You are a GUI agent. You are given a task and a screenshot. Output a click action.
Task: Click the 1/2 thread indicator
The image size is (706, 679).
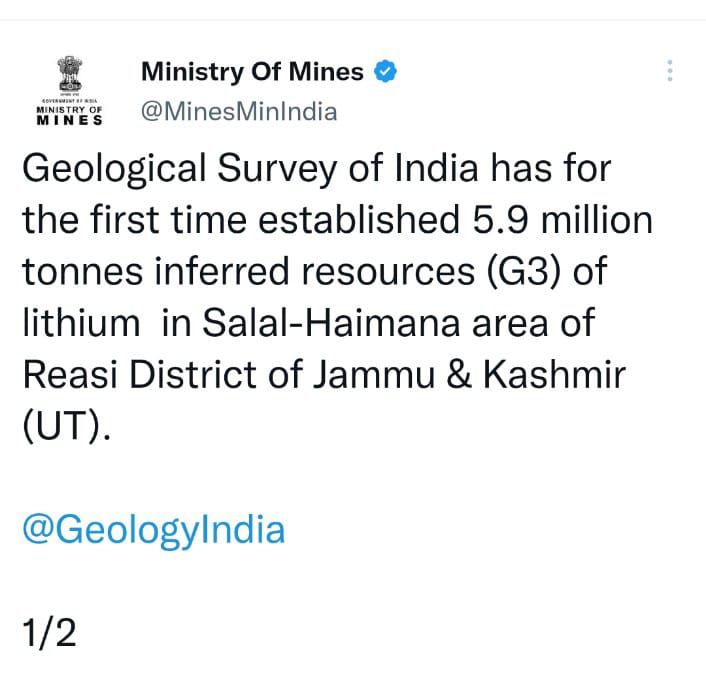point(49,632)
